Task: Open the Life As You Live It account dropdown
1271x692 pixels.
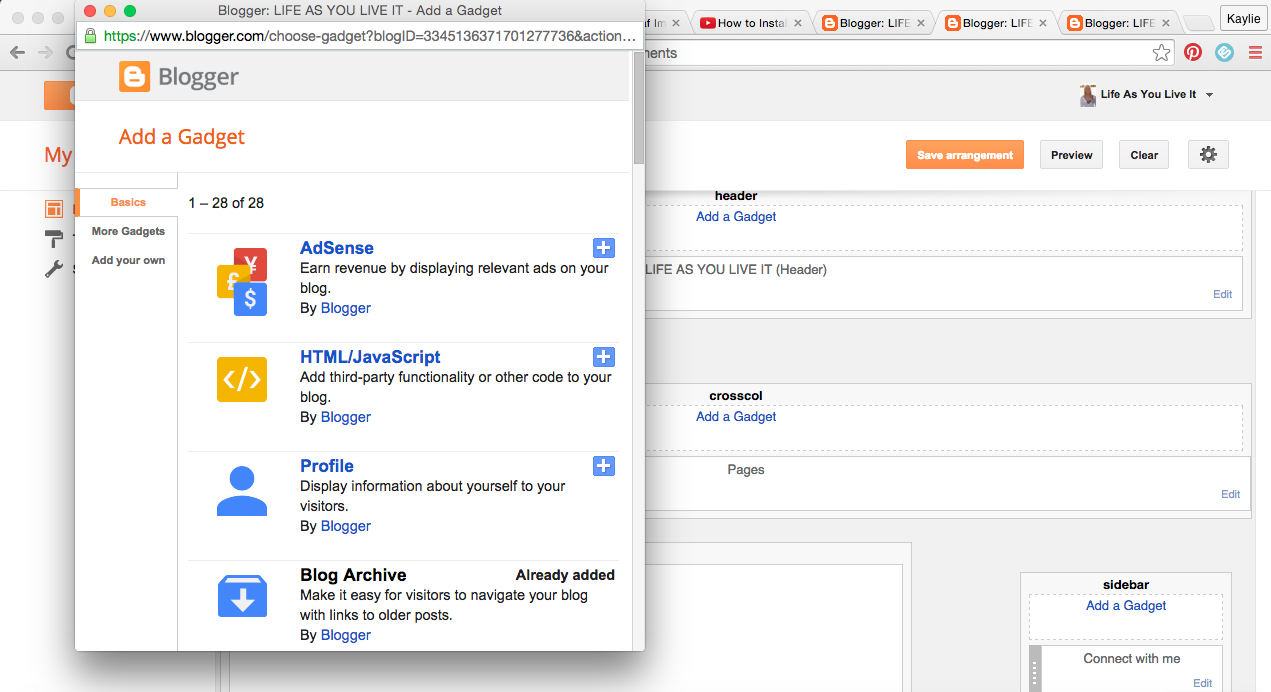Action: 1209,95
